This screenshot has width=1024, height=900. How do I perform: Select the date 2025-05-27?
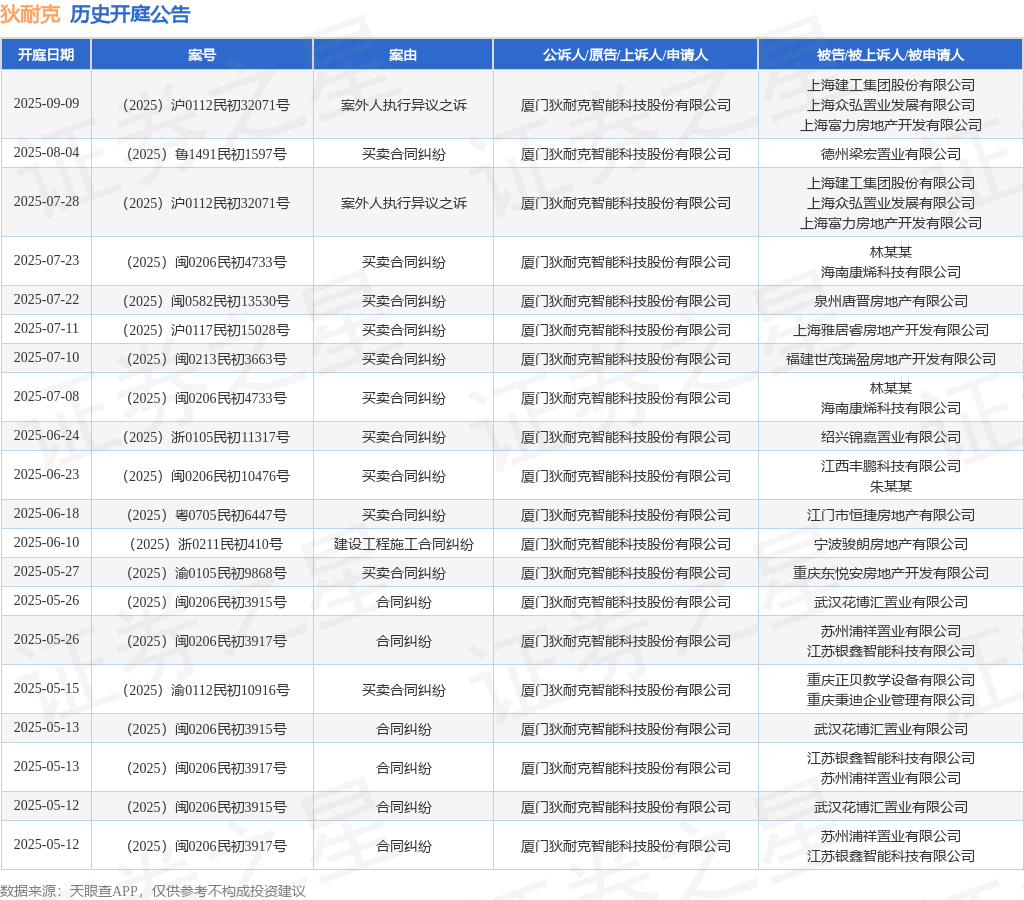[x=46, y=571]
